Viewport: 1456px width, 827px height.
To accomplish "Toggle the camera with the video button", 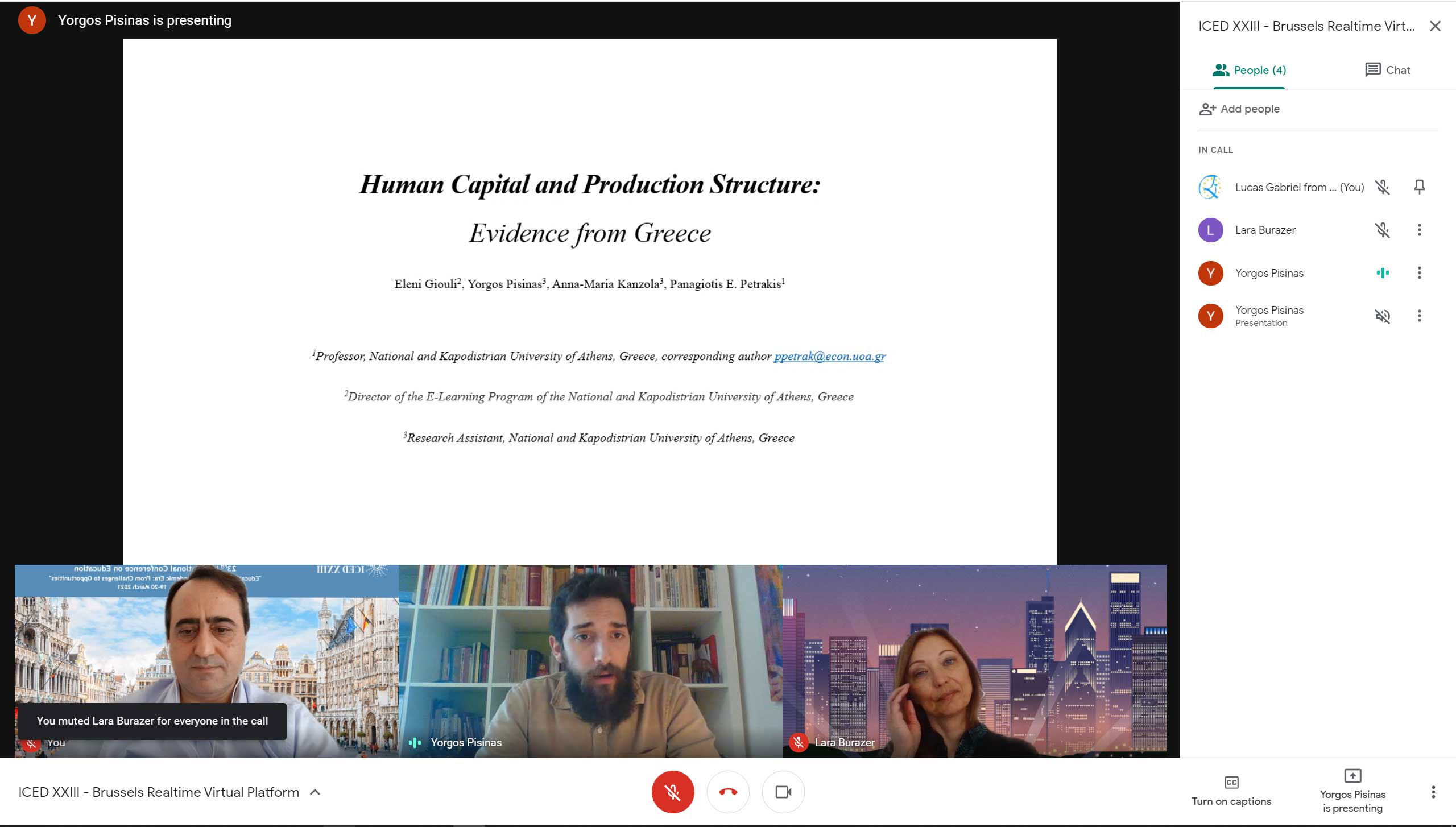I will pyautogui.click(x=783, y=792).
